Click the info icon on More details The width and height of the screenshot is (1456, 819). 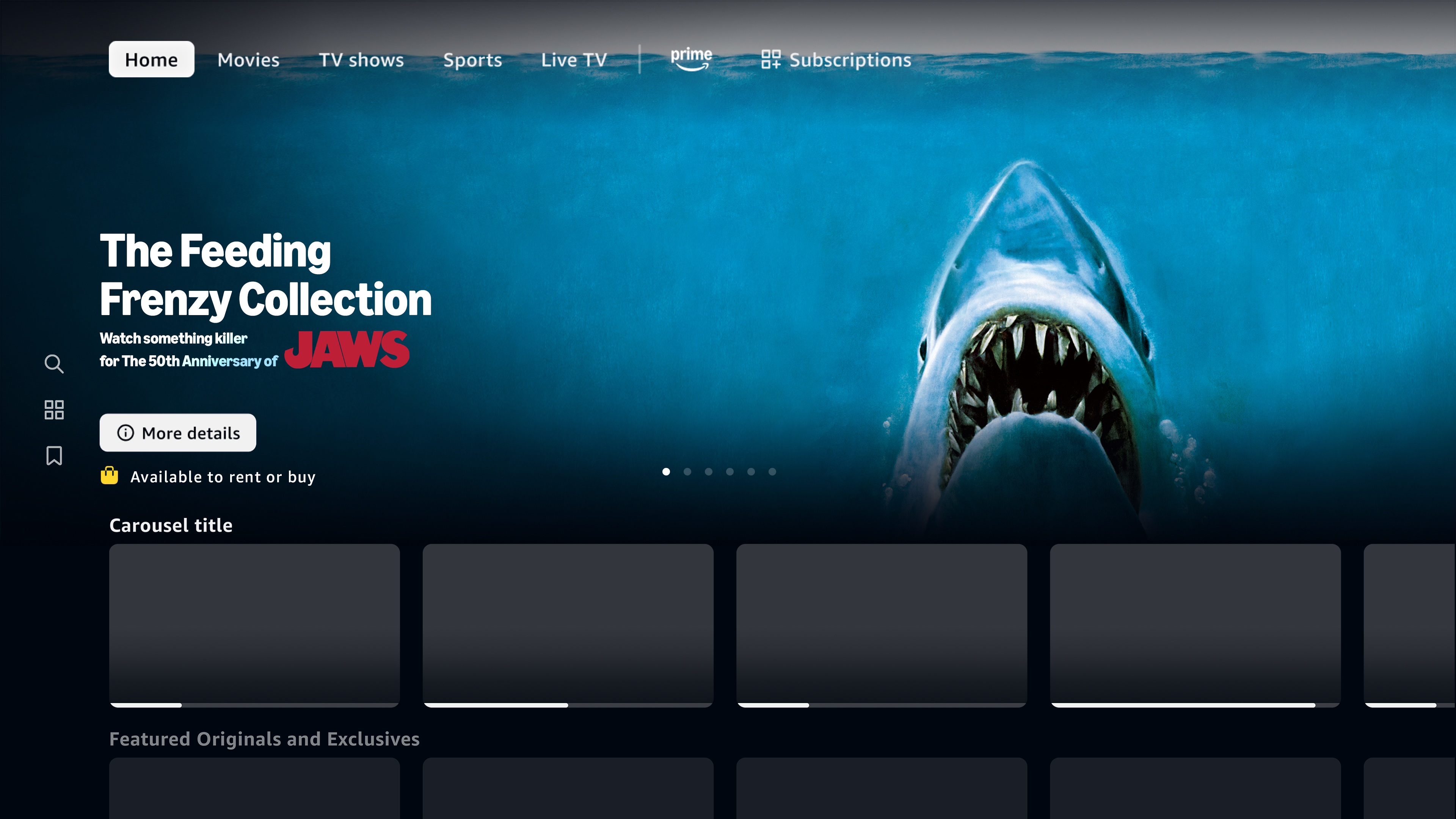pyautogui.click(x=126, y=433)
